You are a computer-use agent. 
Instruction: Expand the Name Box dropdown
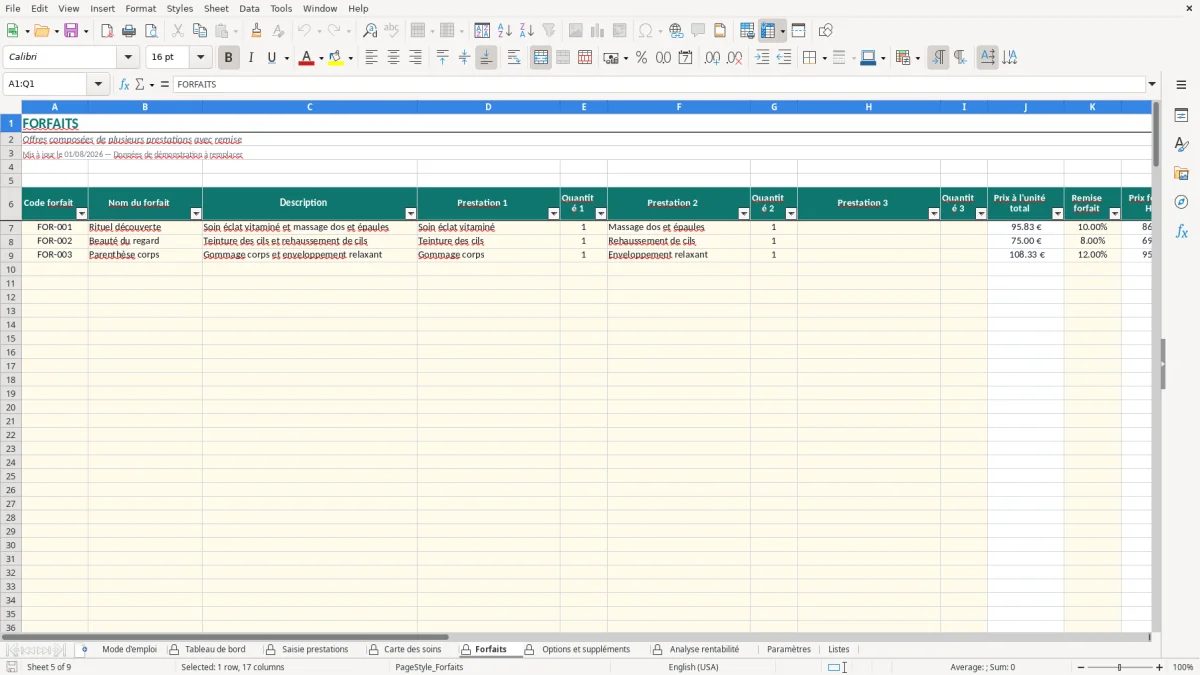98,85
